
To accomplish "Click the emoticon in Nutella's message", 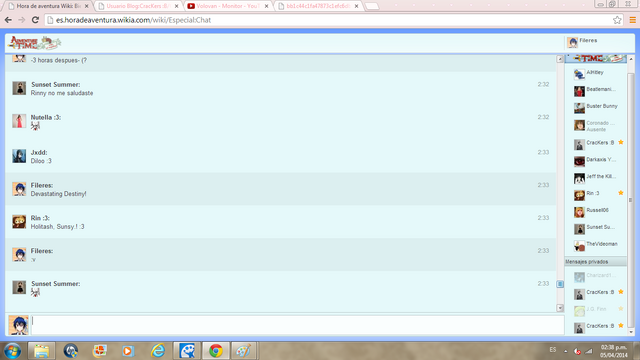I will coord(36,126).
